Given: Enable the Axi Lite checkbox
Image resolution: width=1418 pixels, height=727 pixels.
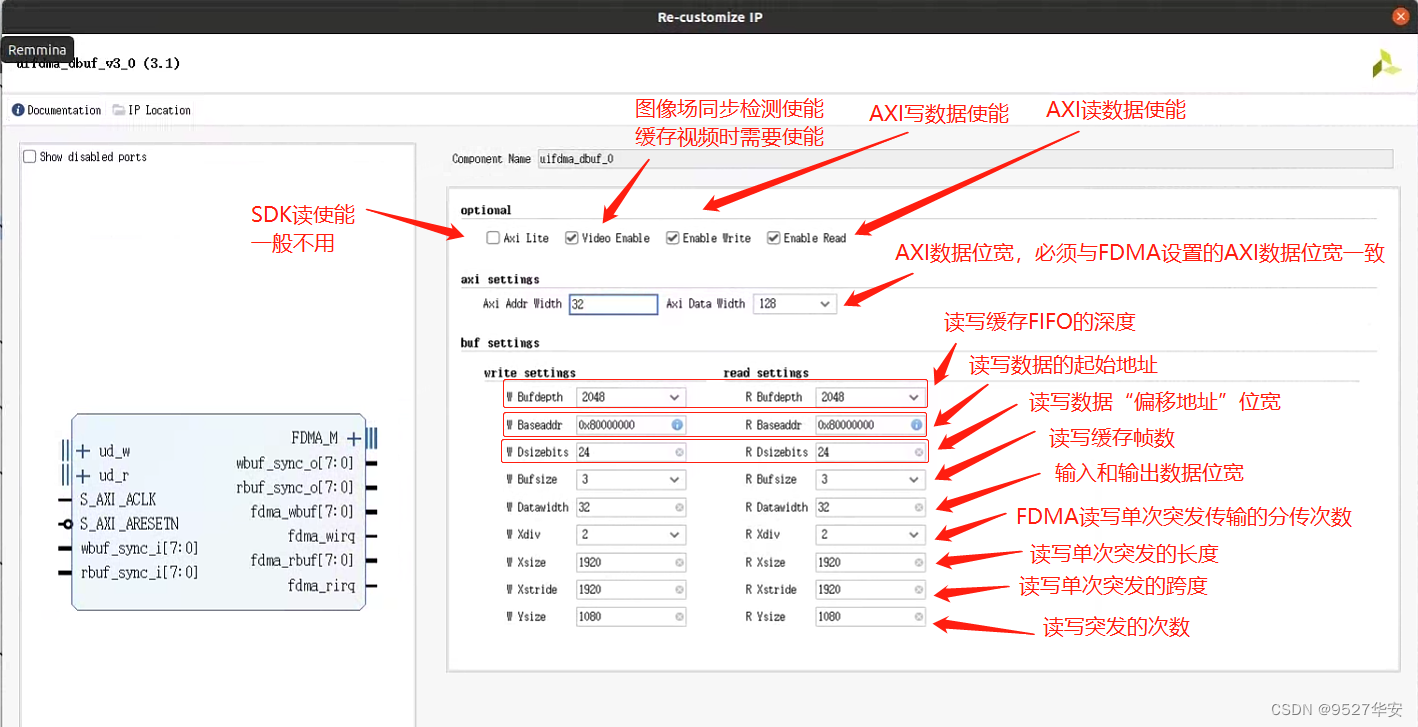Looking at the screenshot, I should pyautogui.click(x=493, y=238).
